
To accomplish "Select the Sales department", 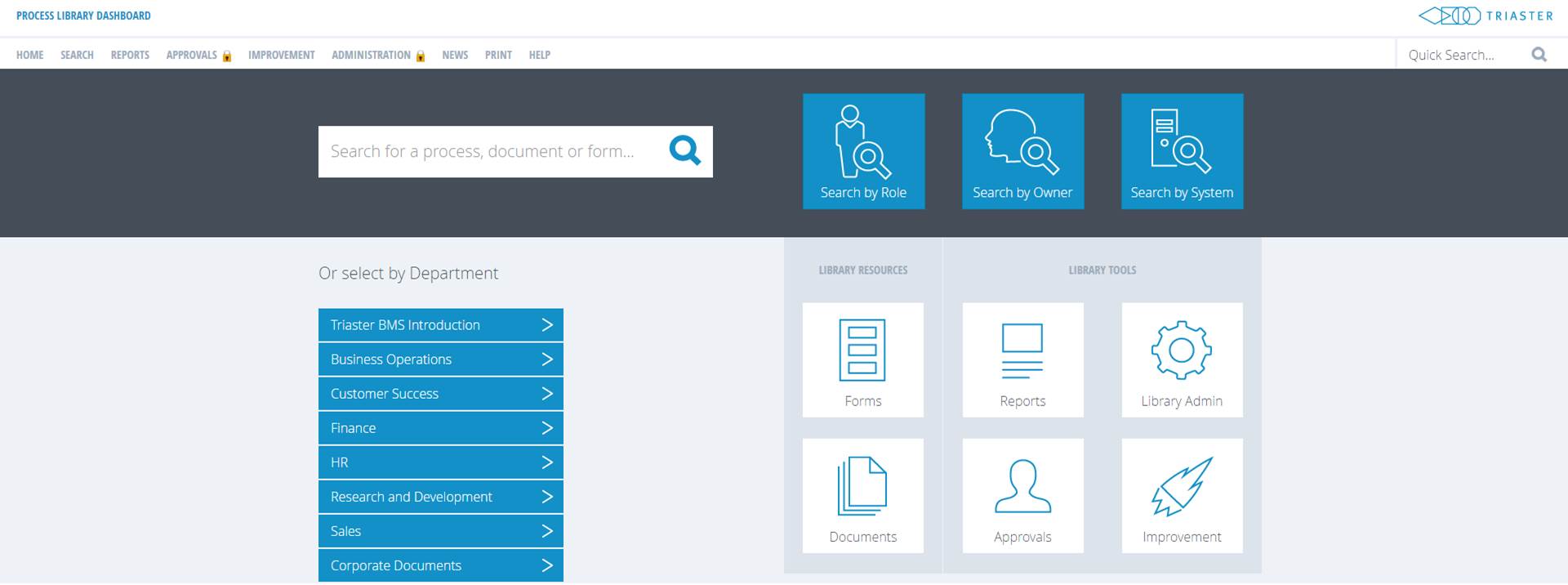I will coord(441,531).
